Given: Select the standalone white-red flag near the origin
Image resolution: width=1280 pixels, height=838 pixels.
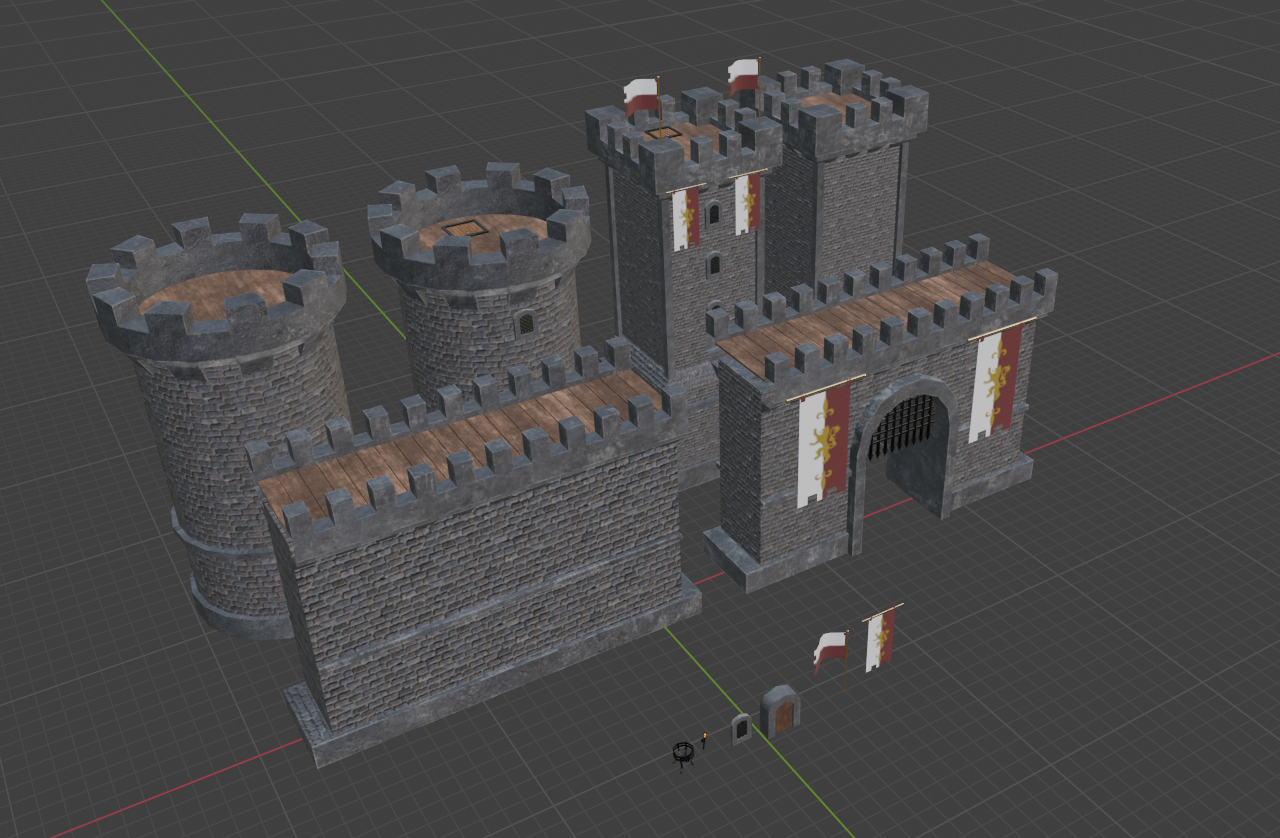Looking at the screenshot, I should point(830,648).
